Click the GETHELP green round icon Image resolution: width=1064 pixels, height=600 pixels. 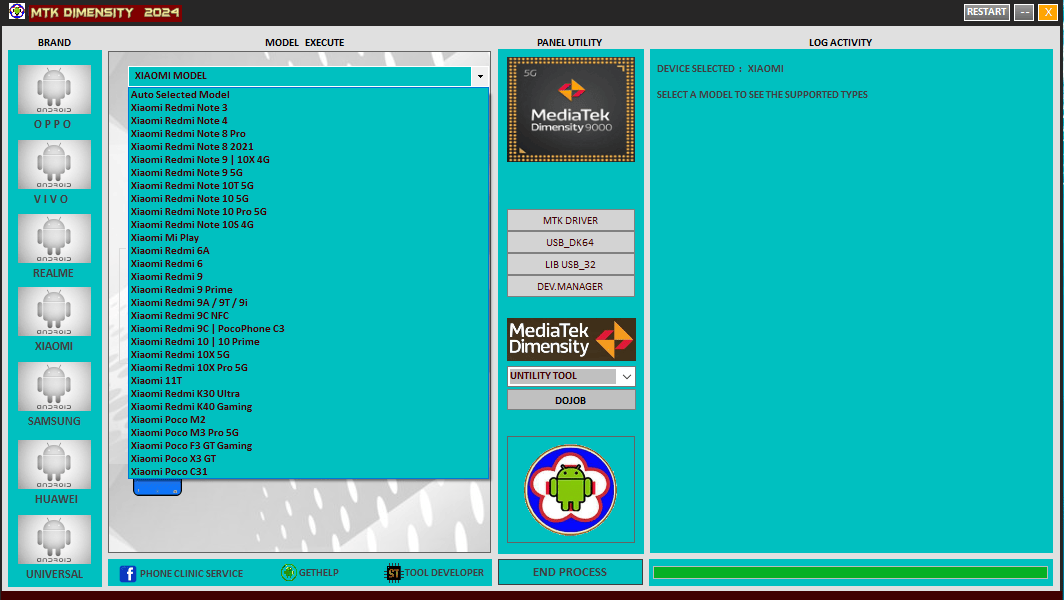(x=288, y=572)
